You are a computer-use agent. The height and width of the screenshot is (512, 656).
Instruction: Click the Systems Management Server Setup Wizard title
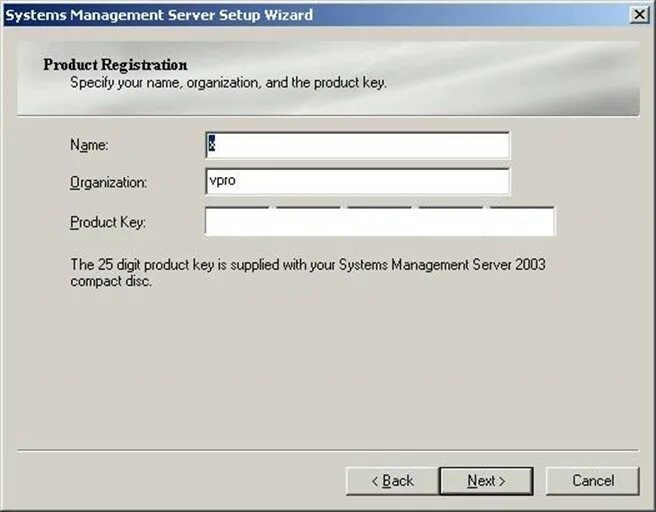(x=159, y=15)
